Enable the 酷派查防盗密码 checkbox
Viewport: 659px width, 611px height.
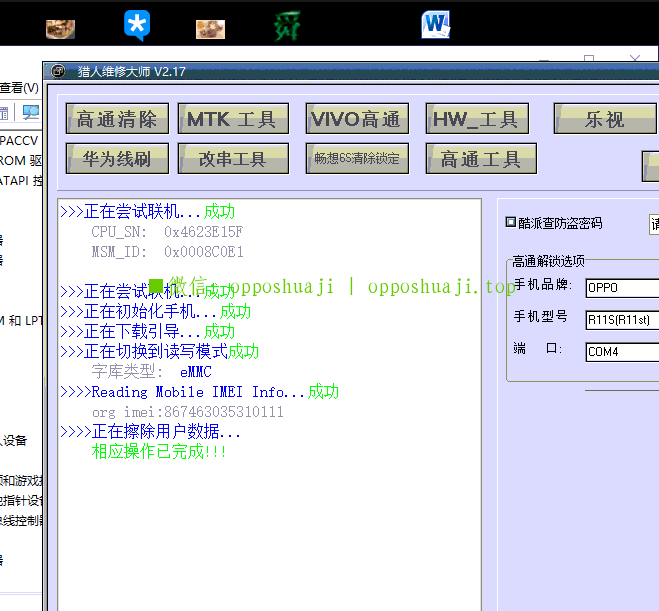pos(511,222)
